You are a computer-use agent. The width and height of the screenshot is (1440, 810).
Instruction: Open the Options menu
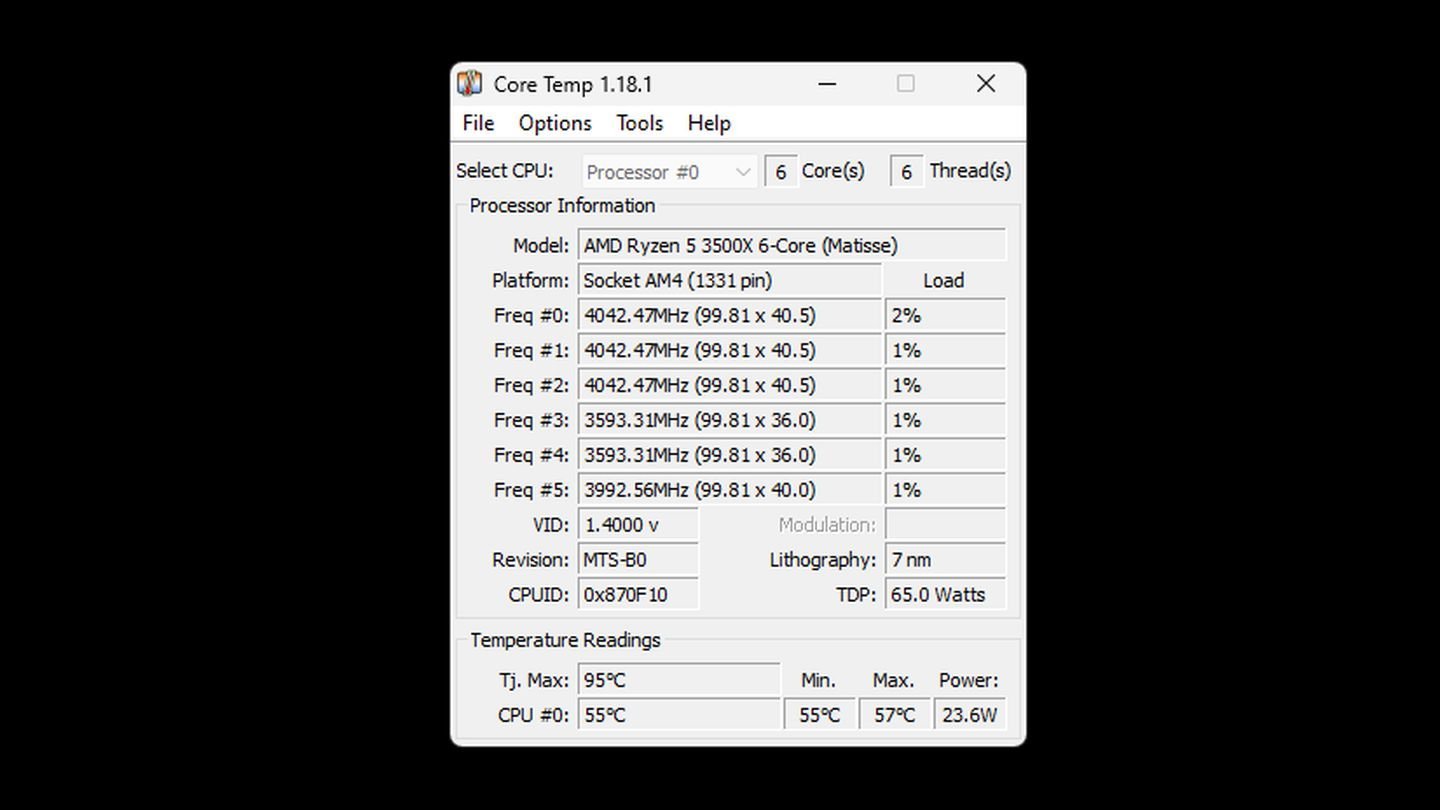pyautogui.click(x=555, y=123)
